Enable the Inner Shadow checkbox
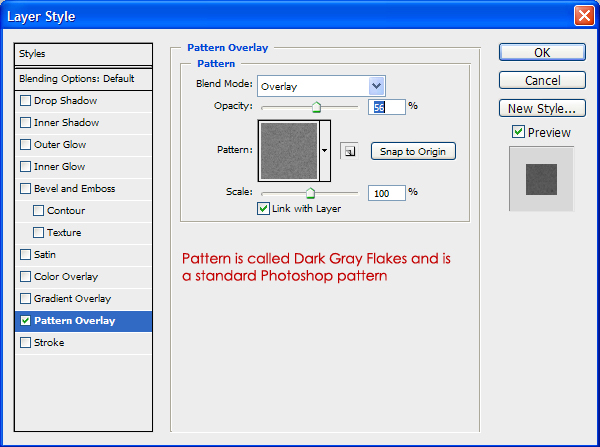Screen dimensions: 600x447 pyautogui.click(x=25, y=122)
